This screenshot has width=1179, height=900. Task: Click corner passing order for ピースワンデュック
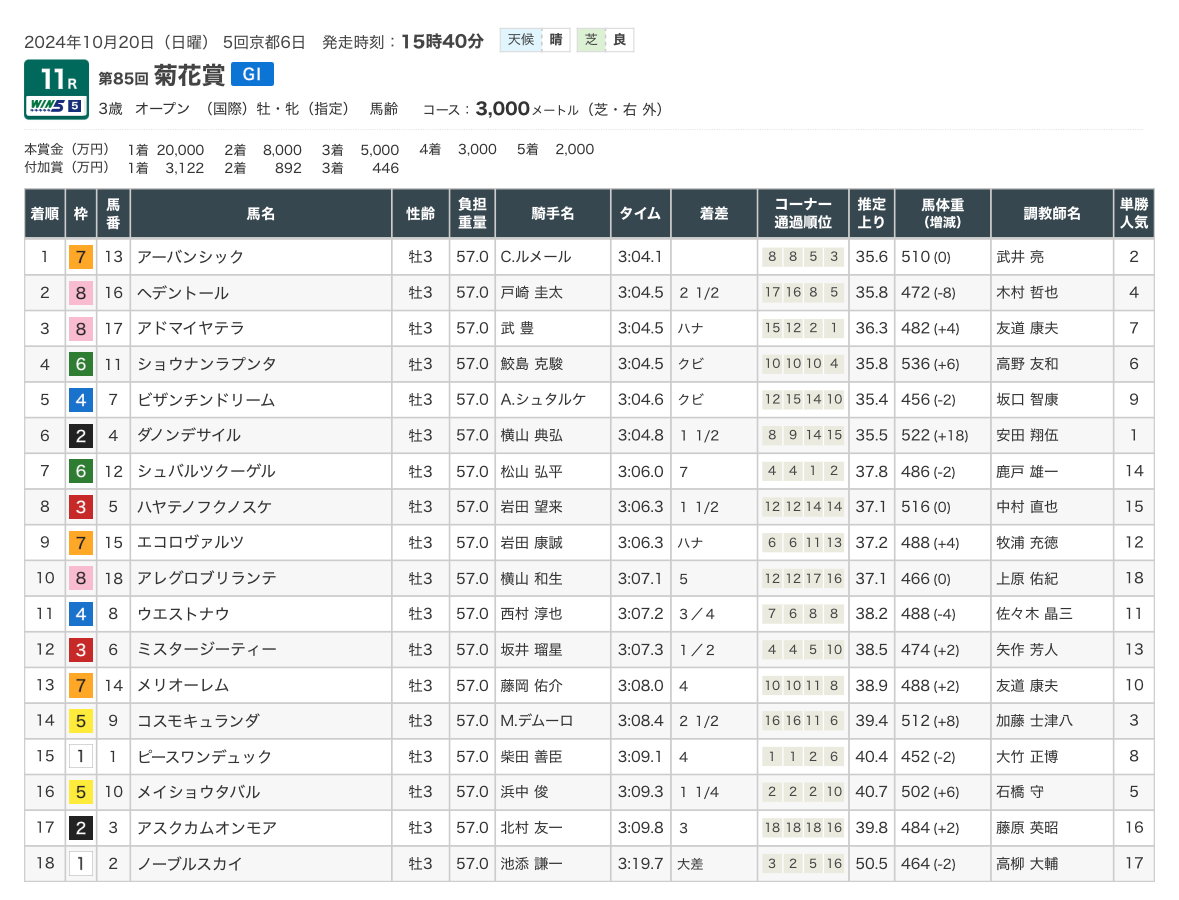[x=803, y=756]
